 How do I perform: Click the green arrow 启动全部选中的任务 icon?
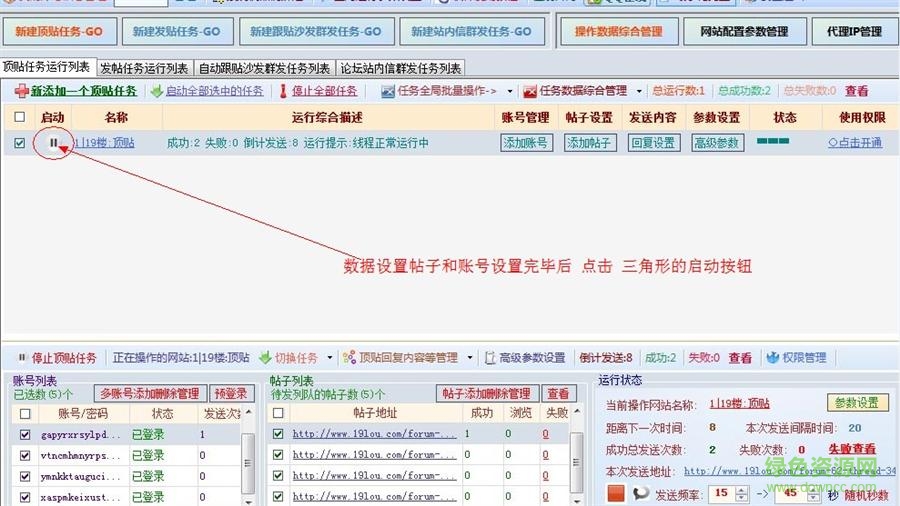point(157,91)
